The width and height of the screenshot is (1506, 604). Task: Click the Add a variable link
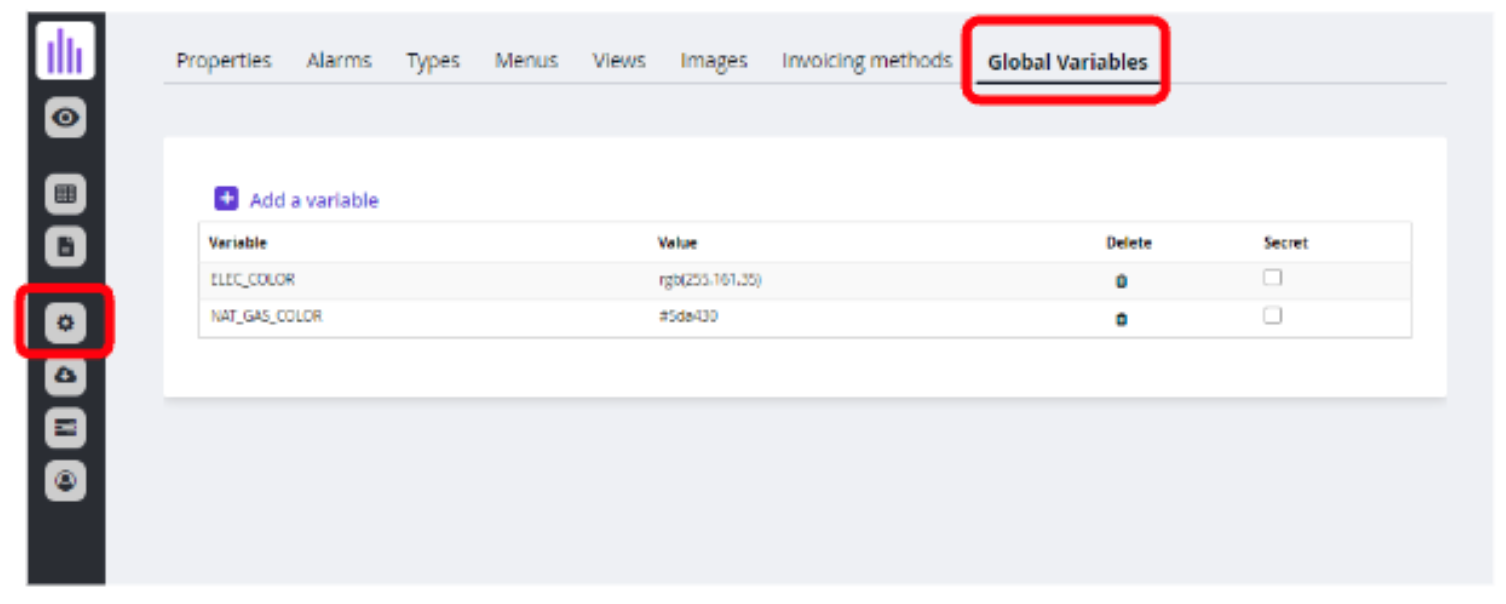pos(314,200)
